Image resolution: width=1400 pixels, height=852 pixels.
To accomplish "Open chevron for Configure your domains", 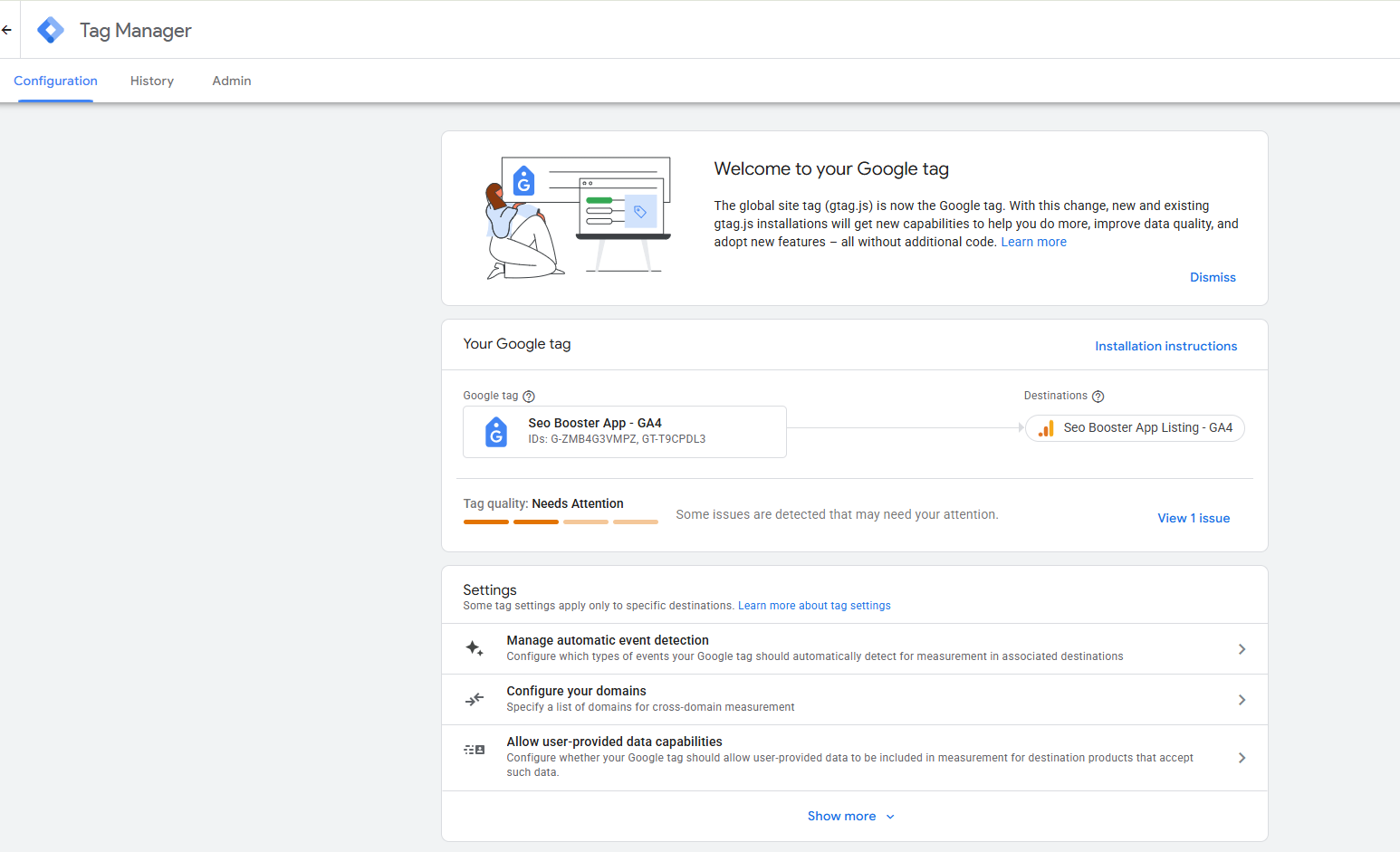I will pyautogui.click(x=1242, y=700).
